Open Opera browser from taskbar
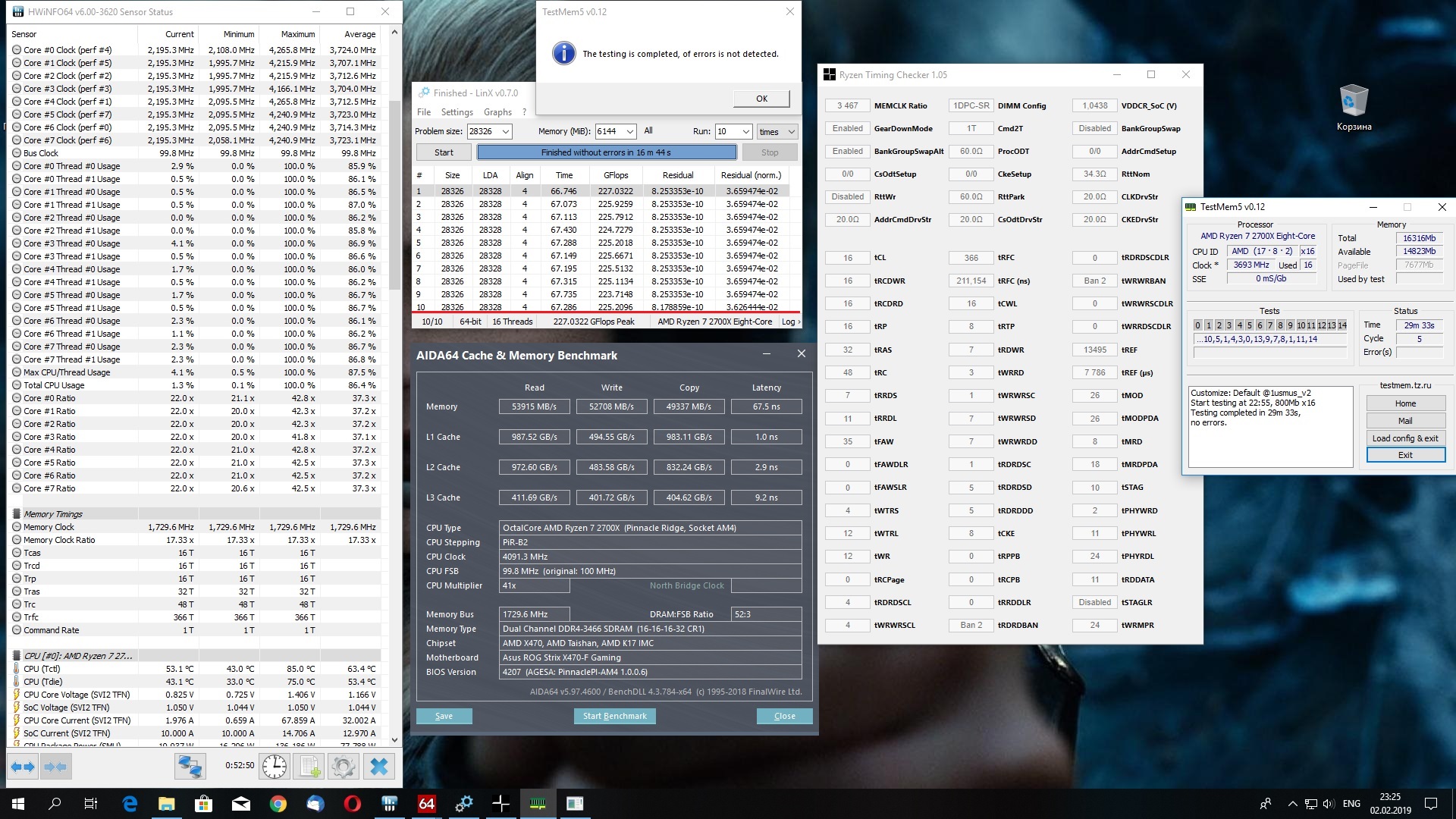This screenshot has width=1456, height=819. pyautogui.click(x=352, y=804)
